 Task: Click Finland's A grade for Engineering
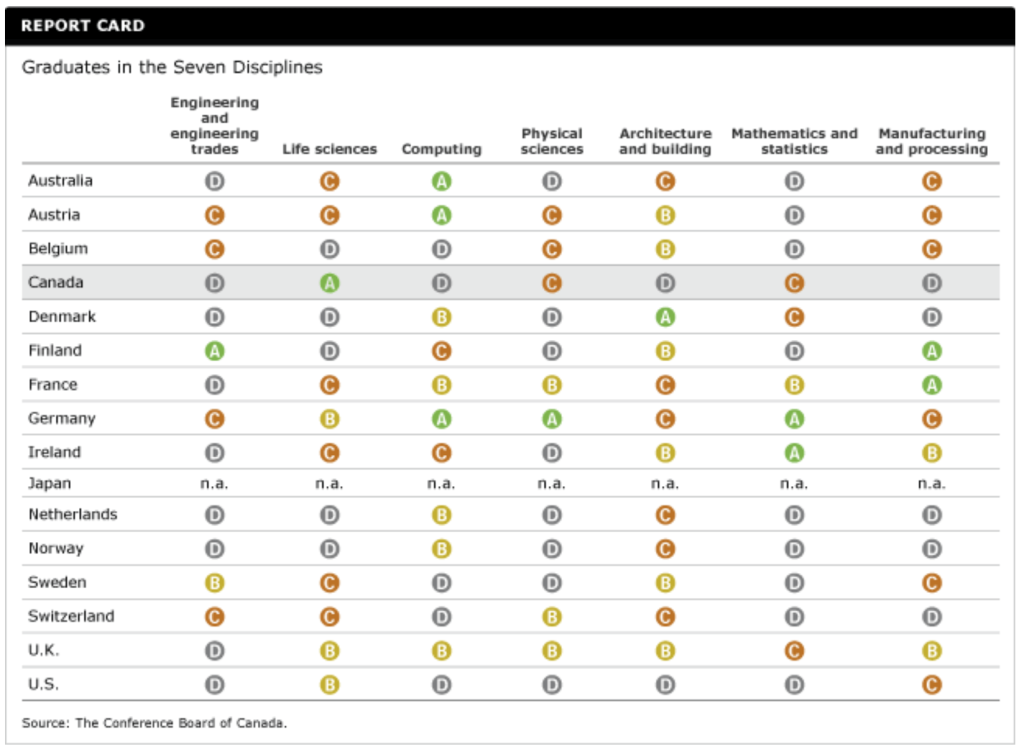214,351
